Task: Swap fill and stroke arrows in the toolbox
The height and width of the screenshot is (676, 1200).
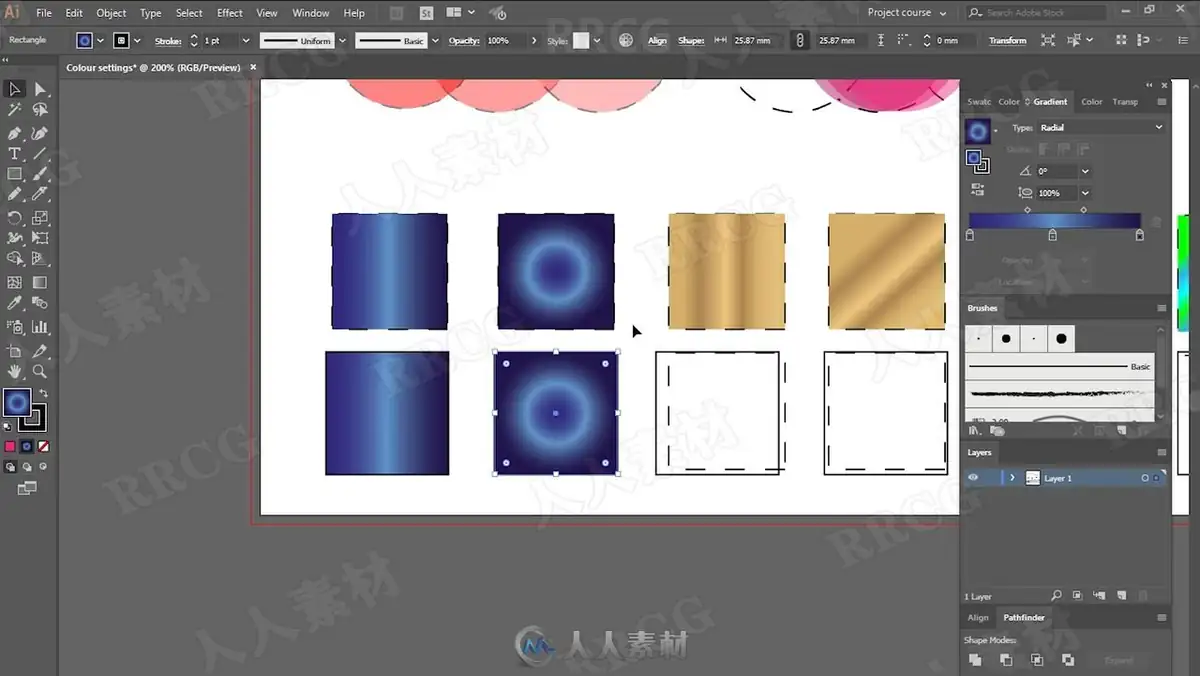Action: pyautogui.click(x=43, y=393)
